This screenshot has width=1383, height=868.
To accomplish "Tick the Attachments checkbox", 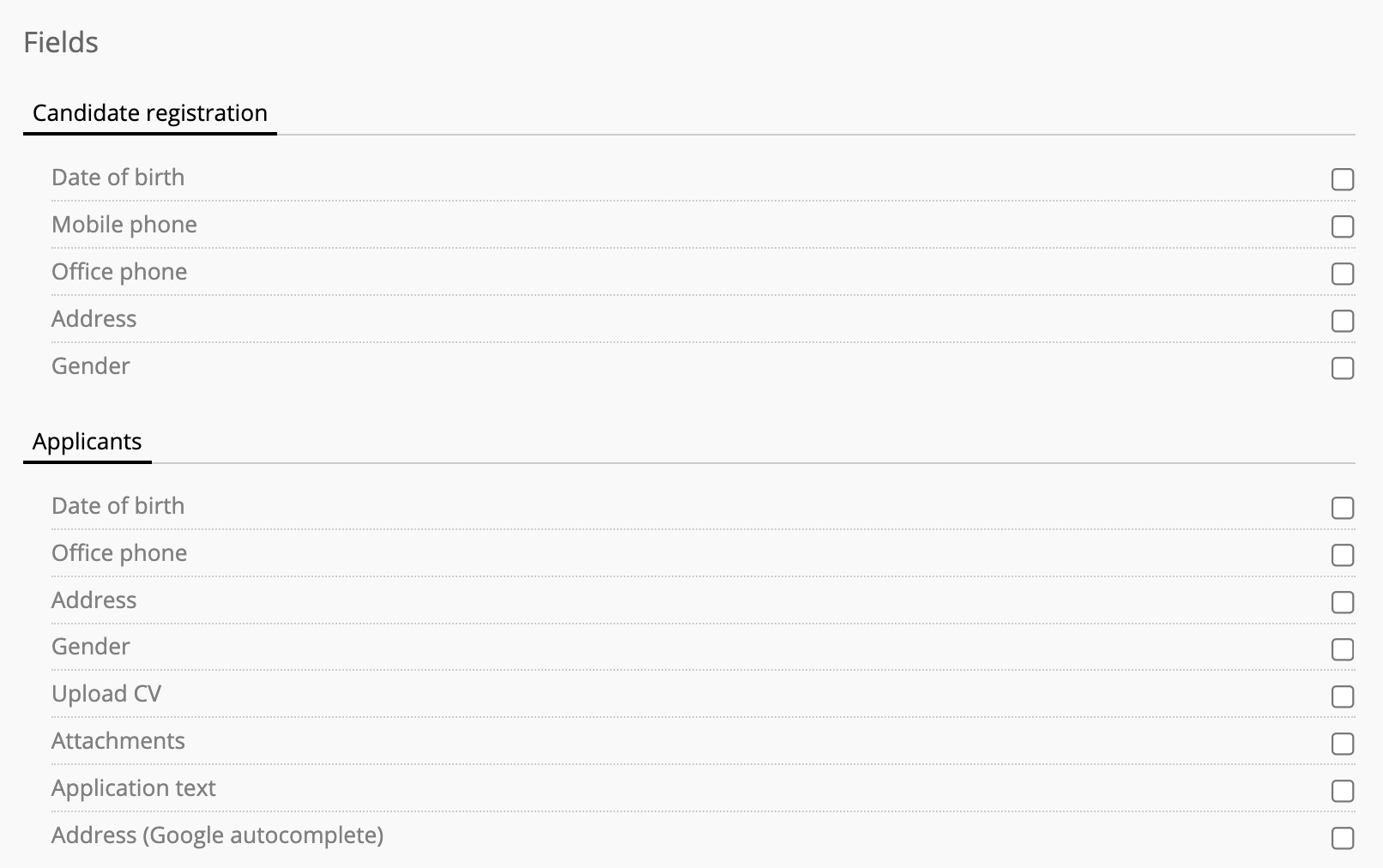I will tap(1343, 744).
